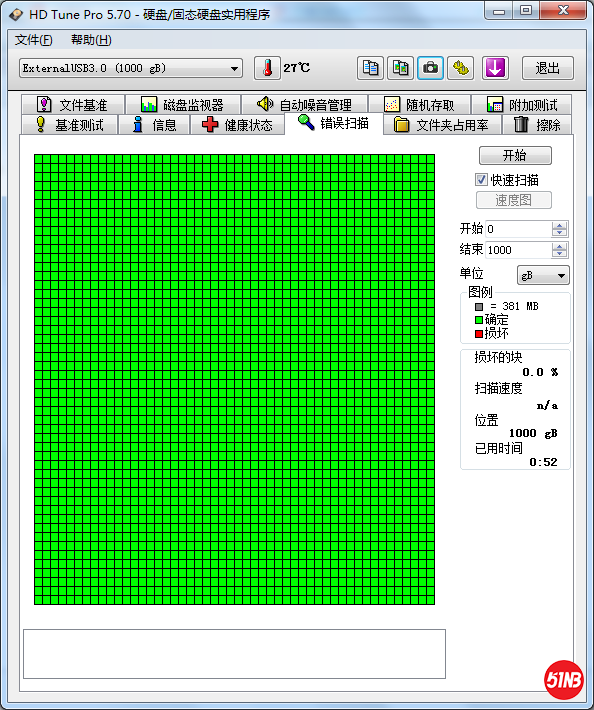
Task: Click the 结束 value input field
Action: click(518, 250)
